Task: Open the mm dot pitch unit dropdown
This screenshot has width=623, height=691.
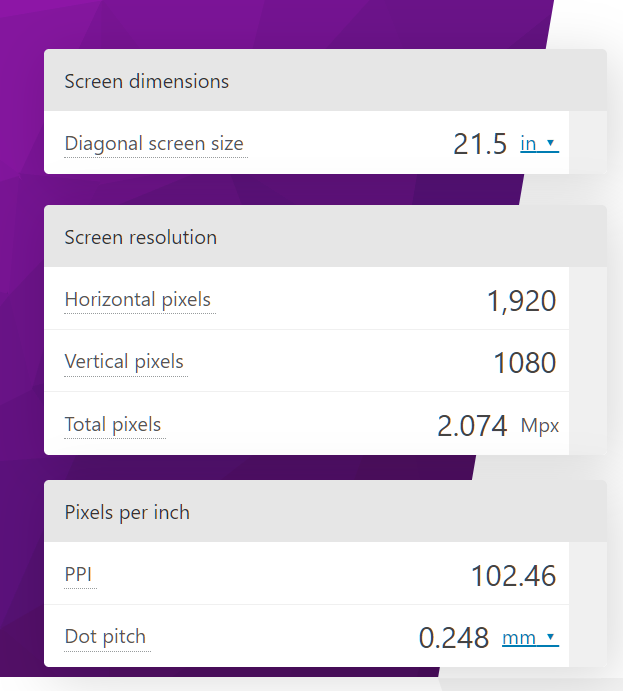Action: coord(529,638)
